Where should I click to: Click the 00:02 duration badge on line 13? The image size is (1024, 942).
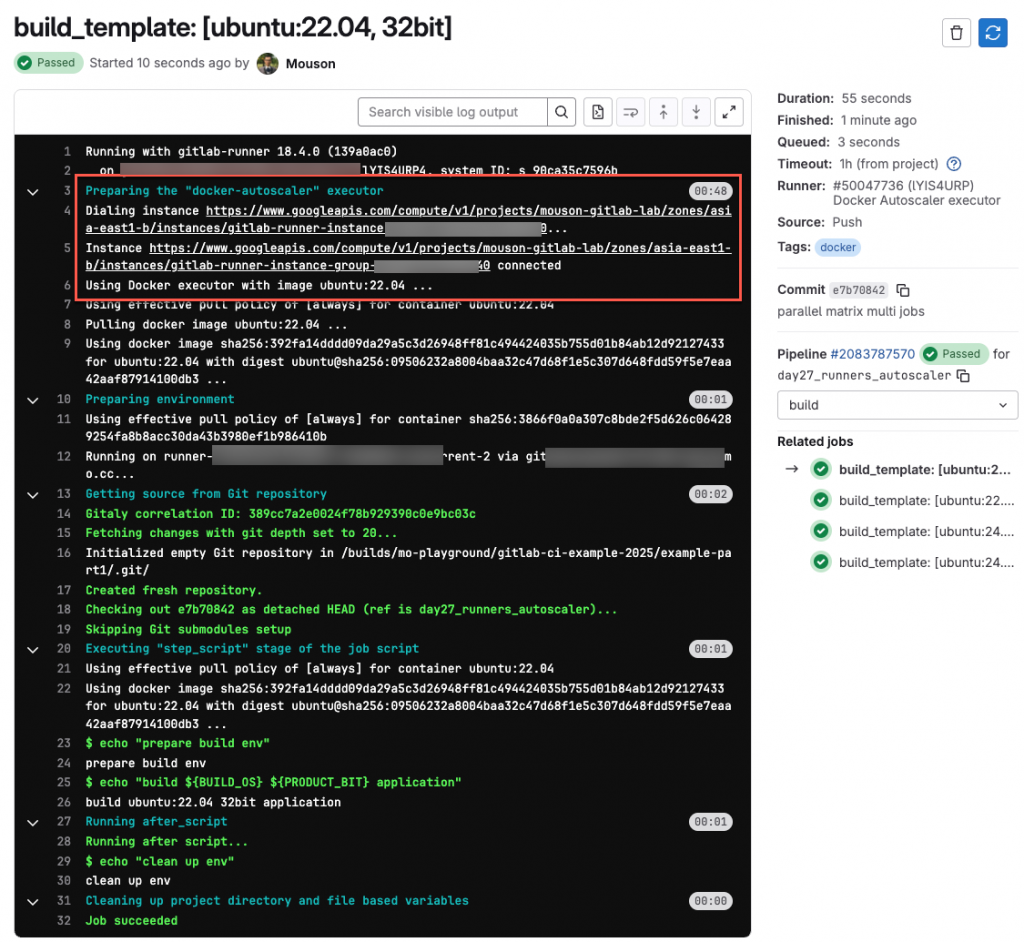click(x=711, y=495)
